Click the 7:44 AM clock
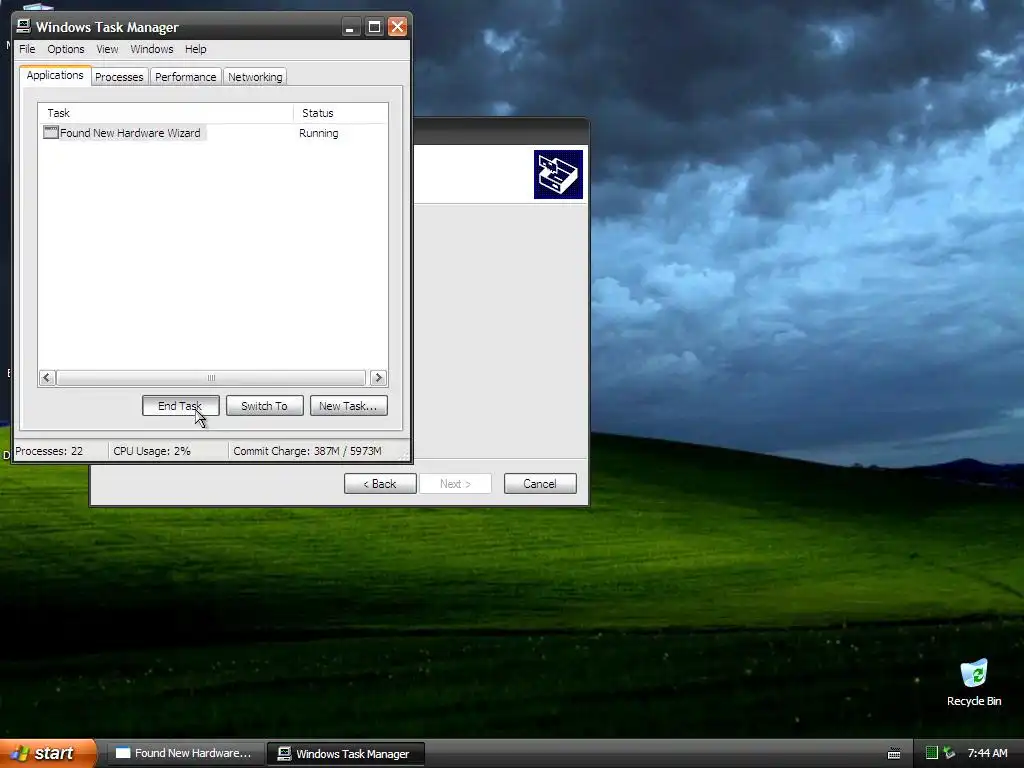 (x=987, y=753)
